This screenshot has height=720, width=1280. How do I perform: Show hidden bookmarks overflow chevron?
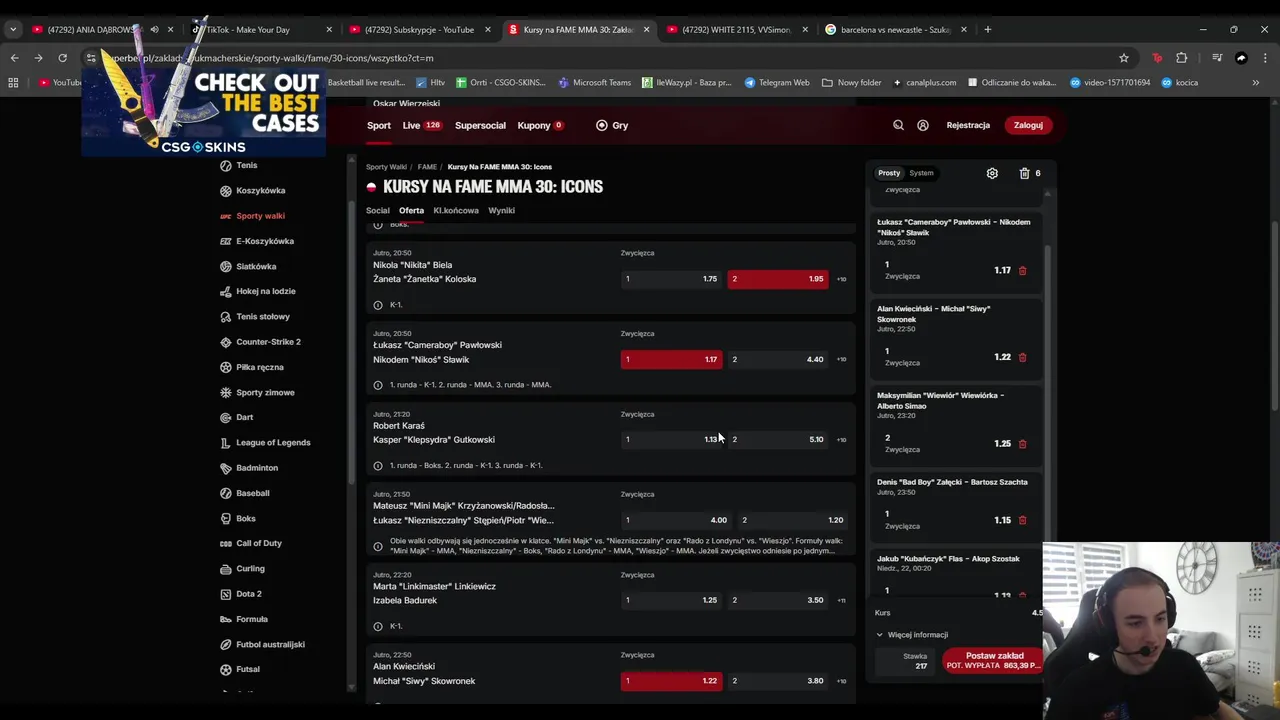pyautogui.click(x=1256, y=82)
